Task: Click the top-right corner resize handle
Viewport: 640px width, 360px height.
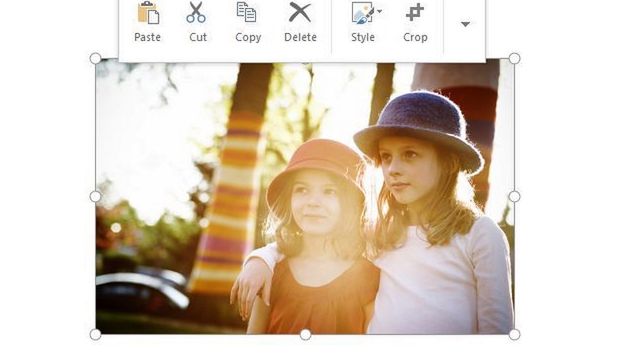Action: (x=514, y=58)
